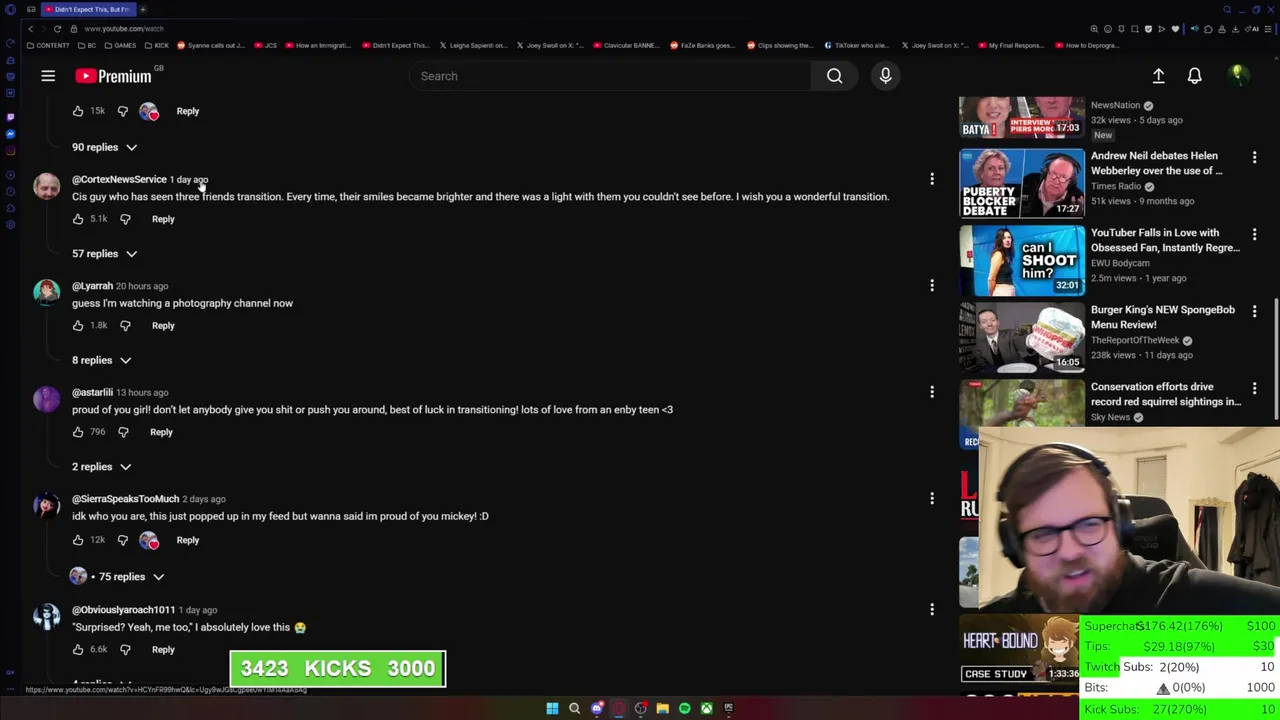The image size is (1280, 720).
Task: Focus the YouTube search field
Action: pos(610,76)
